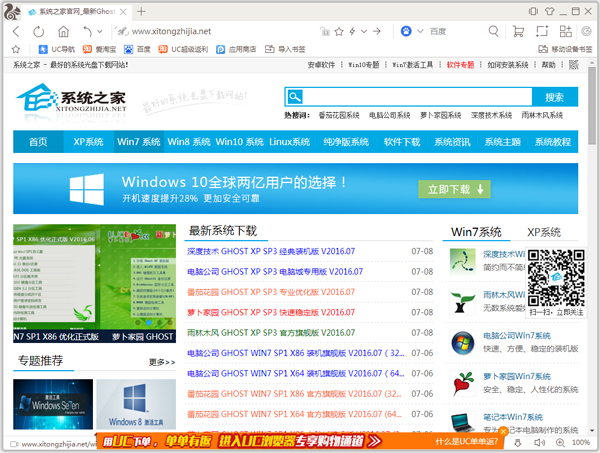Click 导入书签 import bookmarks
600x453 pixels.
point(285,49)
